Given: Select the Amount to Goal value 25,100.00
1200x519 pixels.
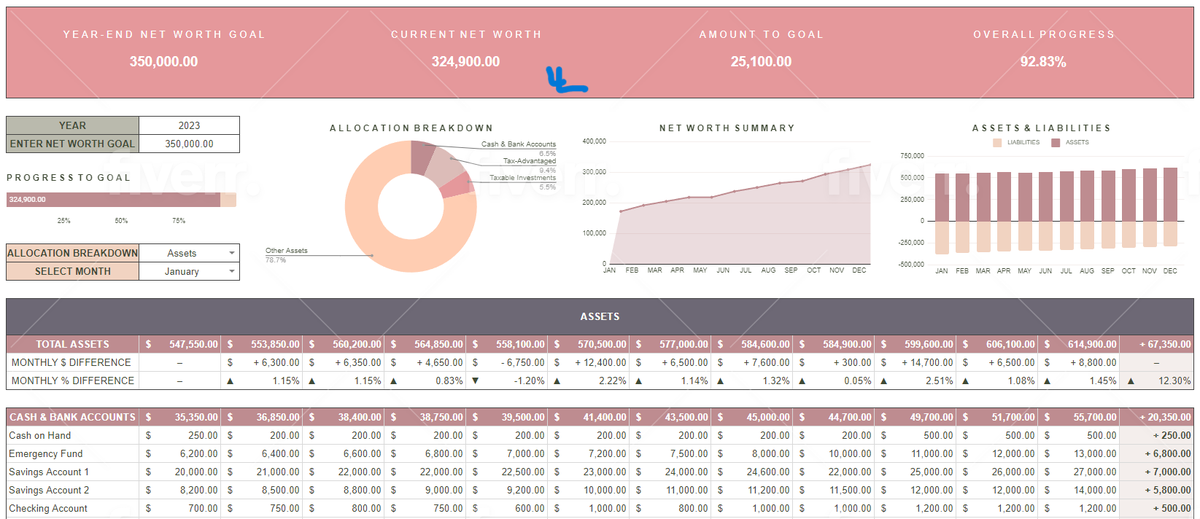Looking at the screenshot, I should pyautogui.click(x=761, y=62).
